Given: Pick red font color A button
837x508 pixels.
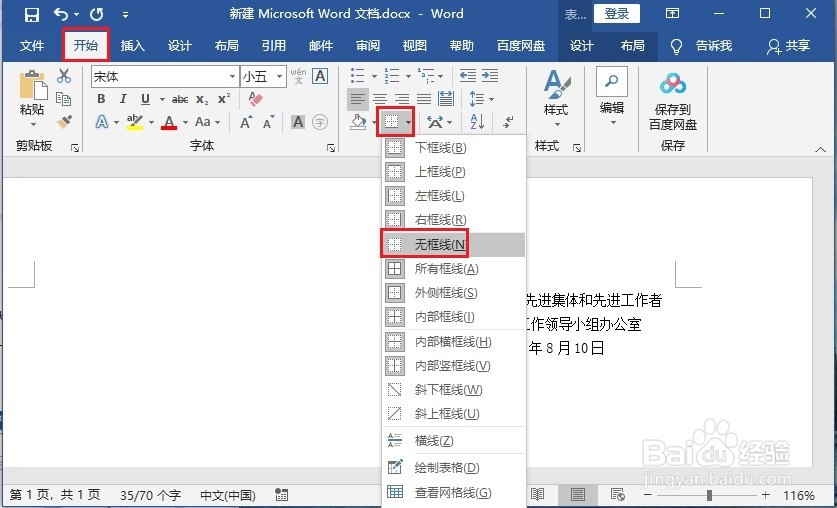Looking at the screenshot, I should point(169,123).
